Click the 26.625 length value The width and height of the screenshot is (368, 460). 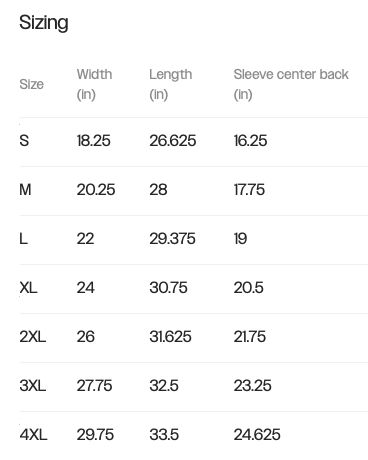point(172,141)
